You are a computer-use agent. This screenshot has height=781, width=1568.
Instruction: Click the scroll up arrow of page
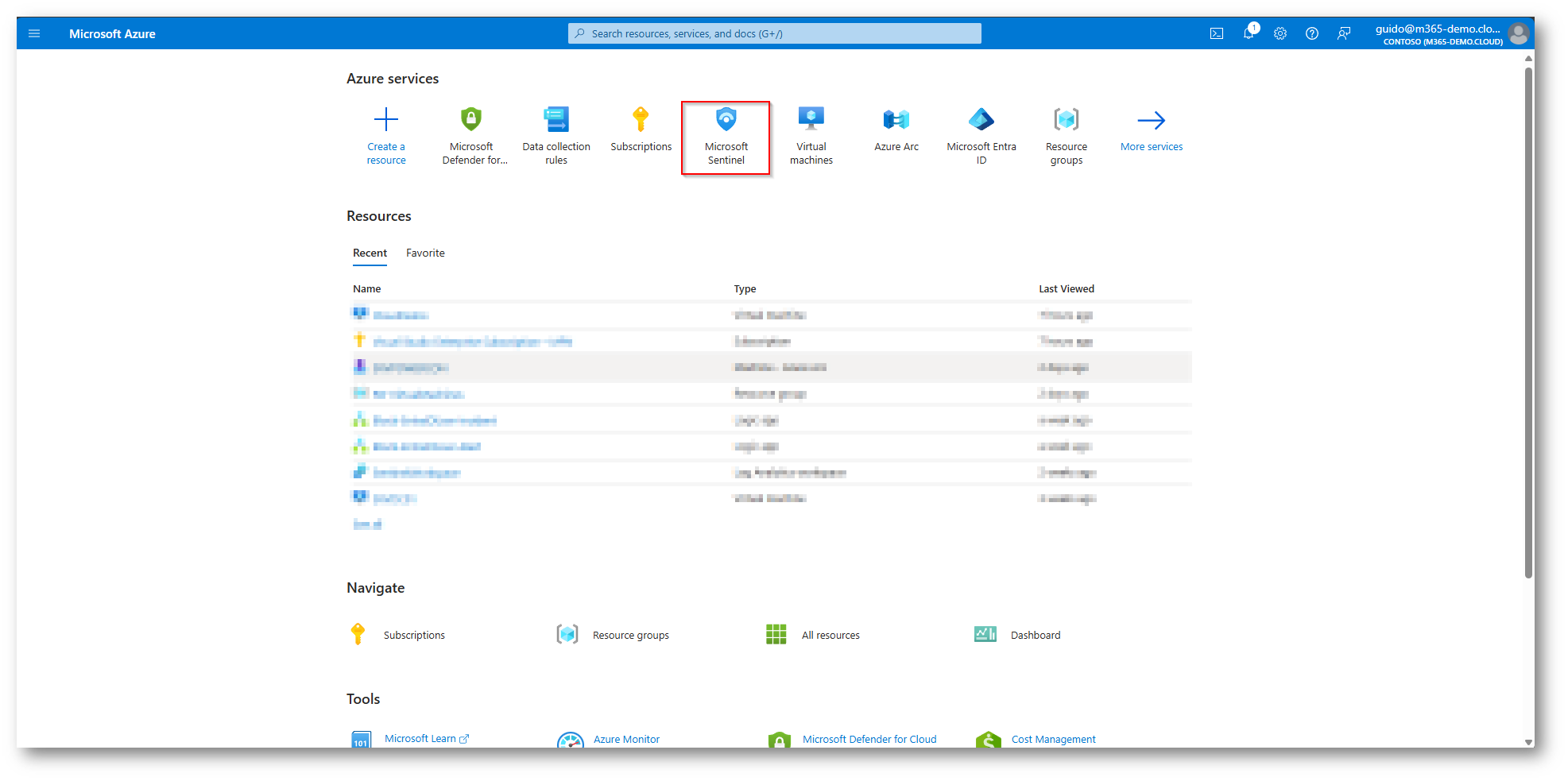click(1528, 58)
